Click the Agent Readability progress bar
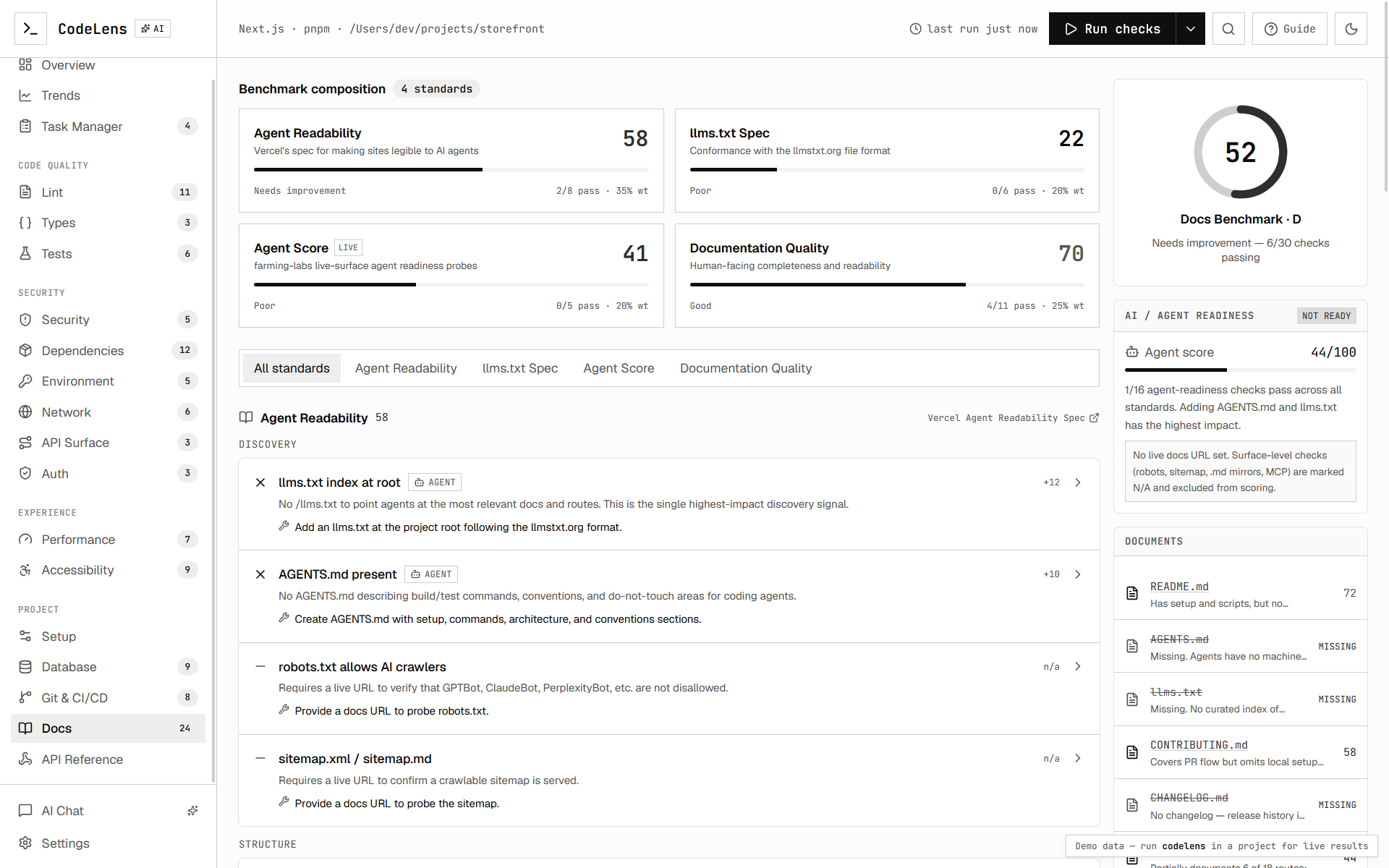Image resolution: width=1389 pixels, height=868 pixels. [x=451, y=170]
